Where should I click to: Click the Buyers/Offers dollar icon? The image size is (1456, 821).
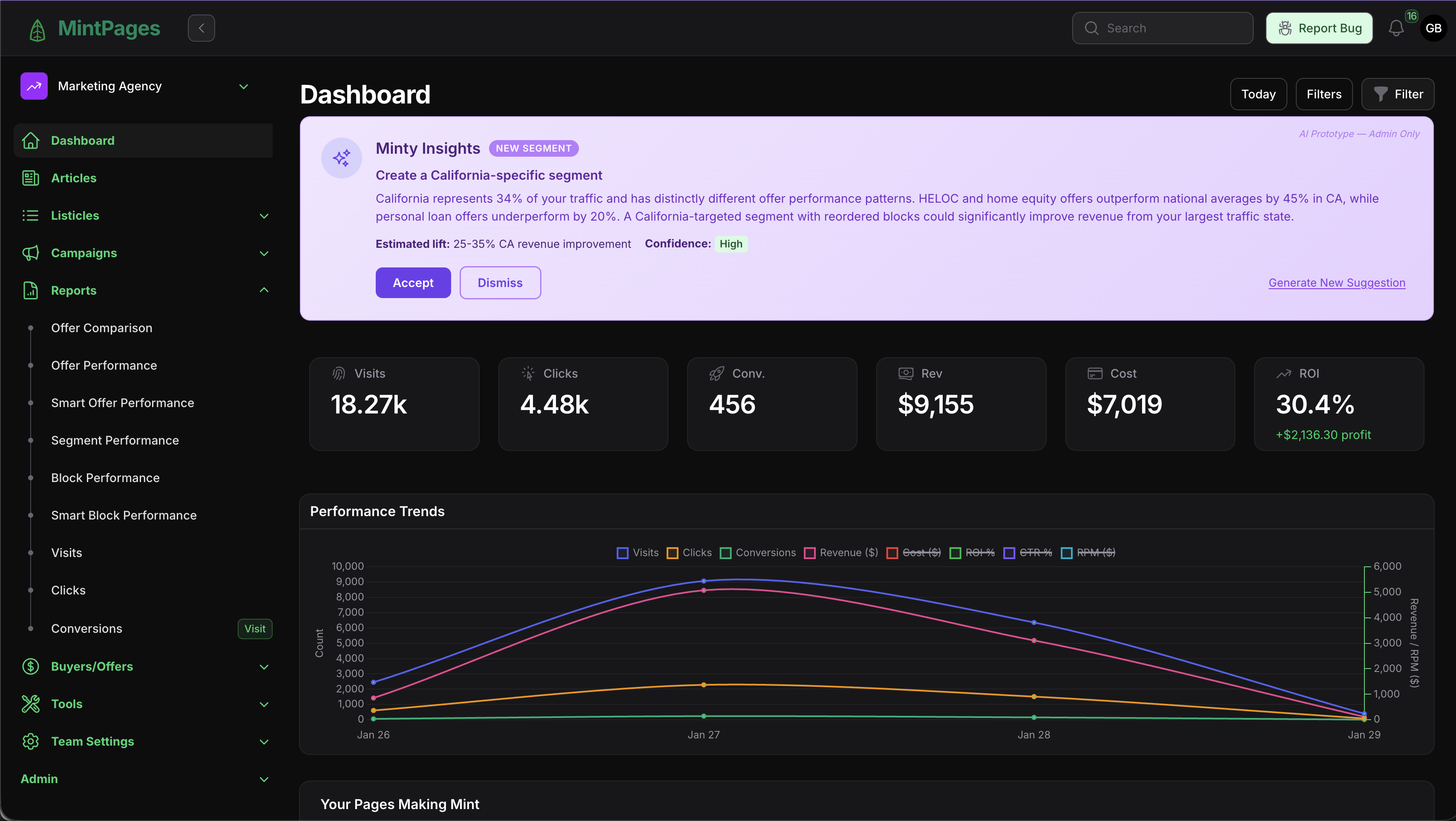point(31,666)
